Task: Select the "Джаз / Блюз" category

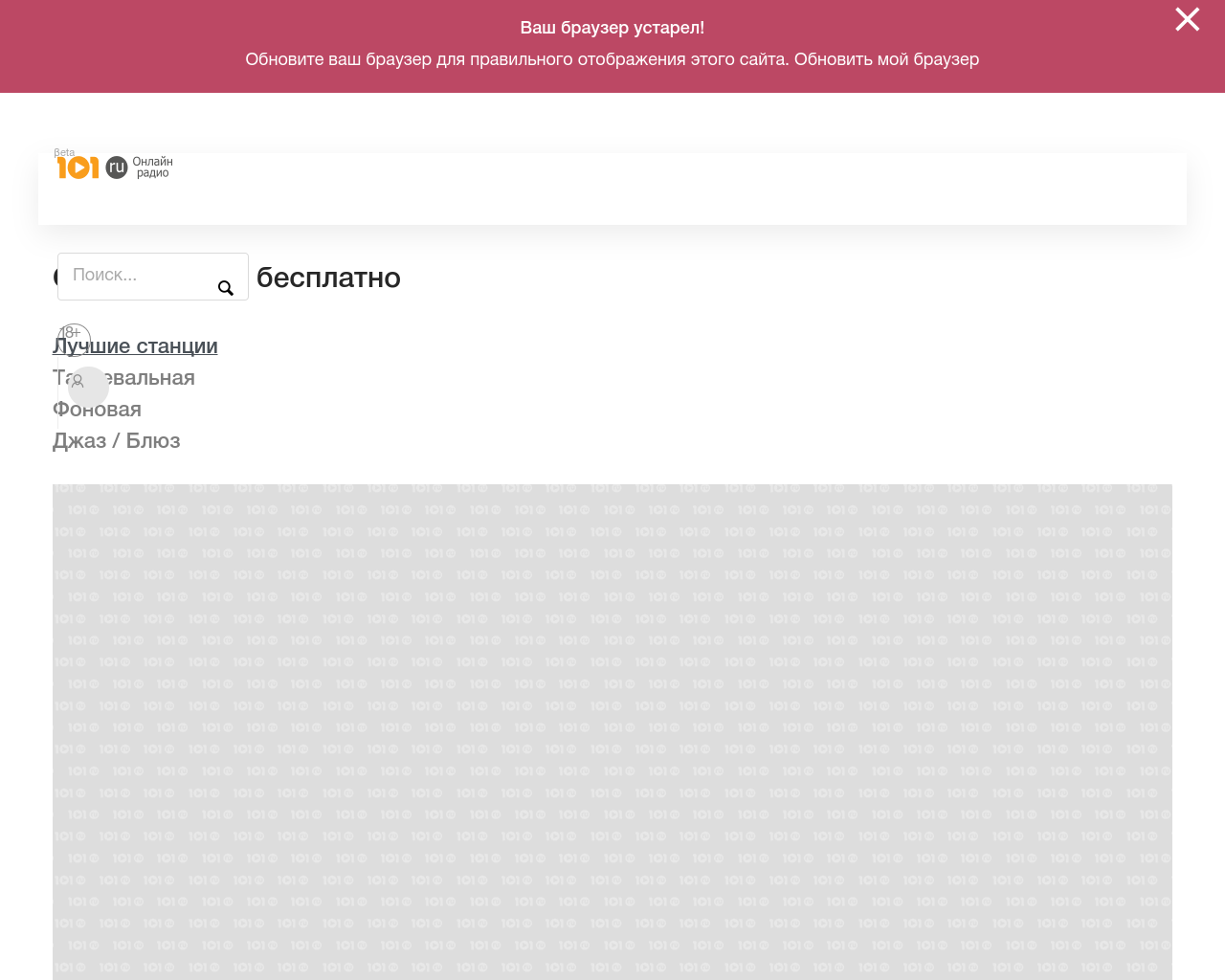Action: click(x=116, y=441)
